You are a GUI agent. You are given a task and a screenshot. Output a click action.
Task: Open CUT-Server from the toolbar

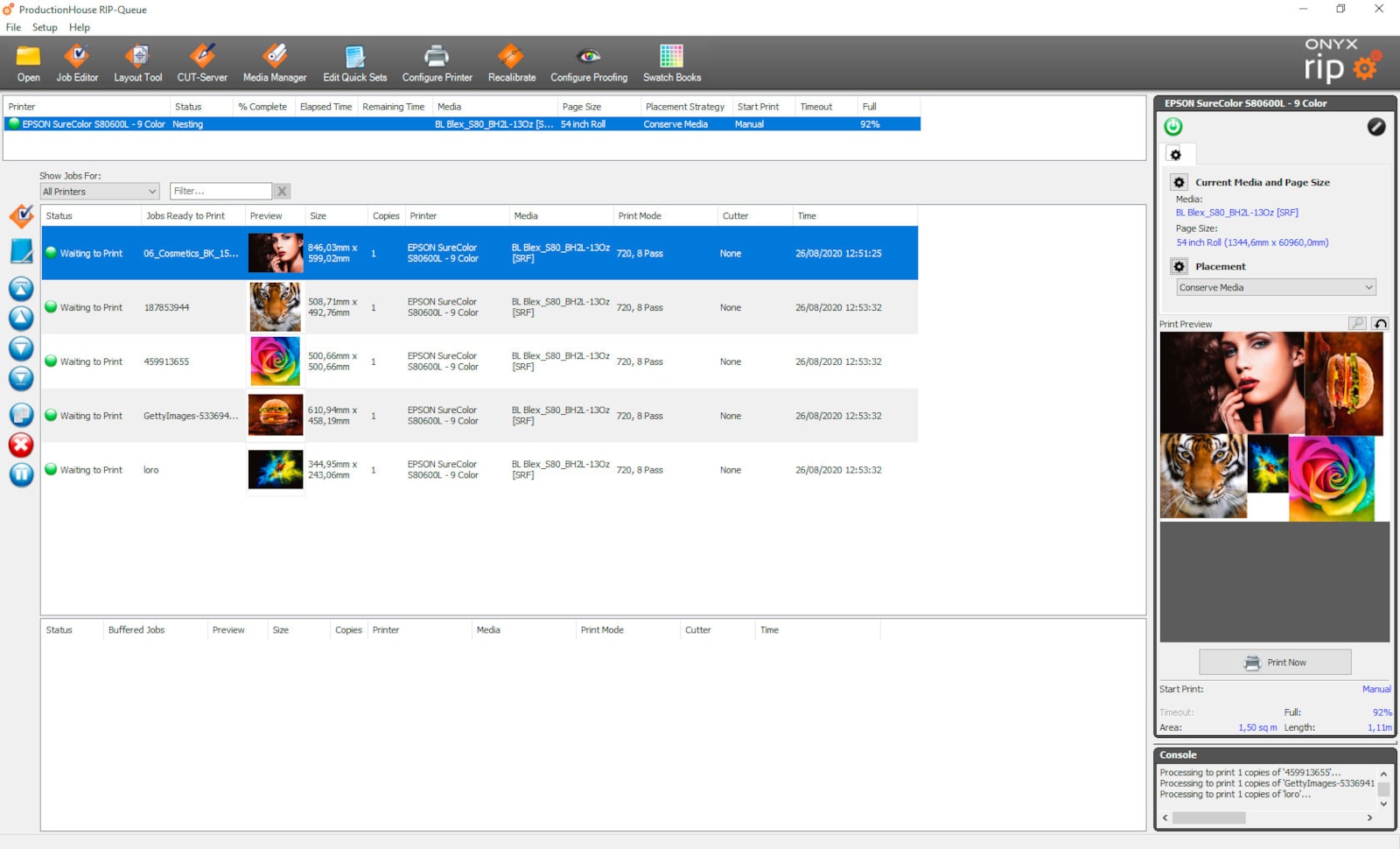coord(202,63)
